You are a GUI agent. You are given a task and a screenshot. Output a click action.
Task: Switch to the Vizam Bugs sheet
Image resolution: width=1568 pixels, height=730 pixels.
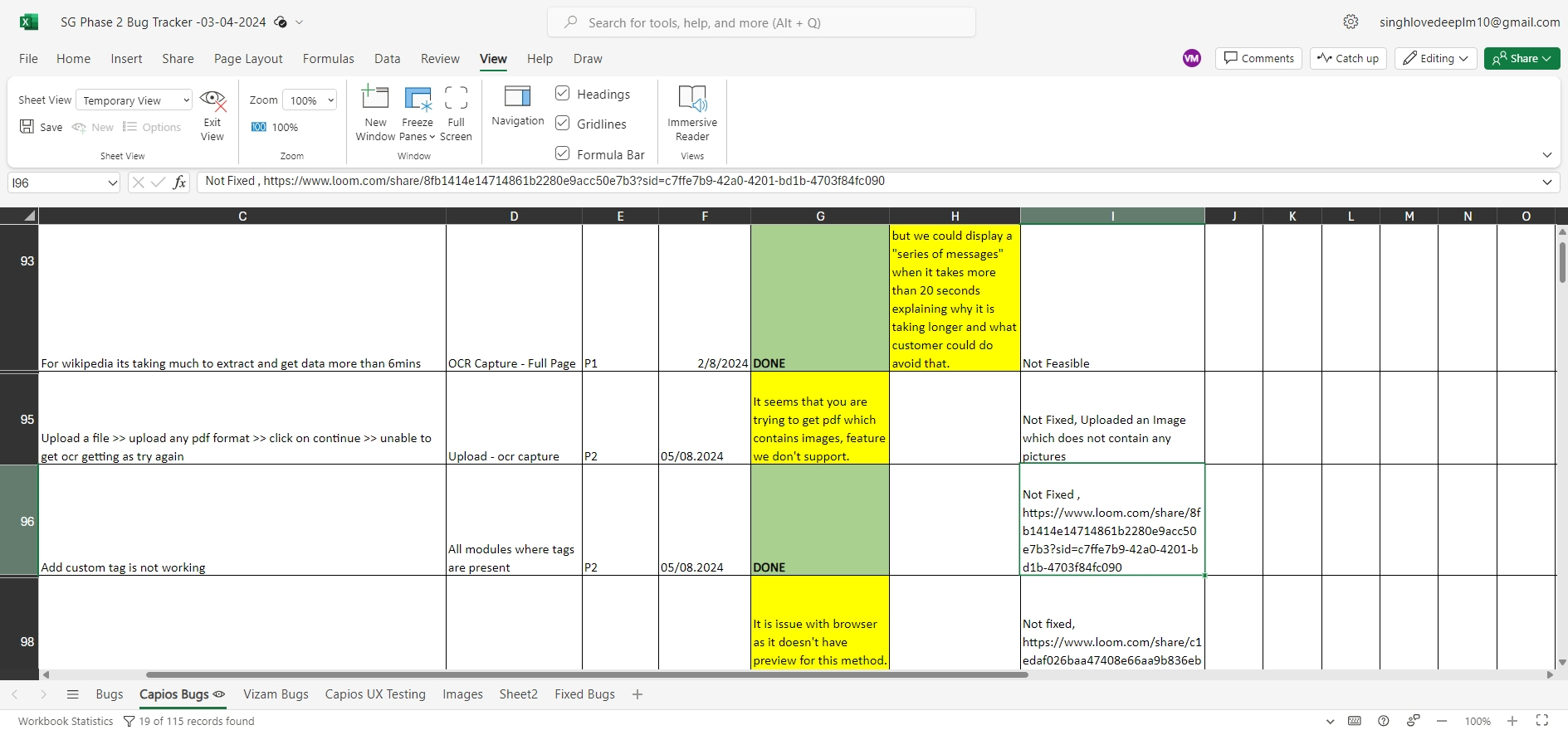pyautogui.click(x=276, y=694)
